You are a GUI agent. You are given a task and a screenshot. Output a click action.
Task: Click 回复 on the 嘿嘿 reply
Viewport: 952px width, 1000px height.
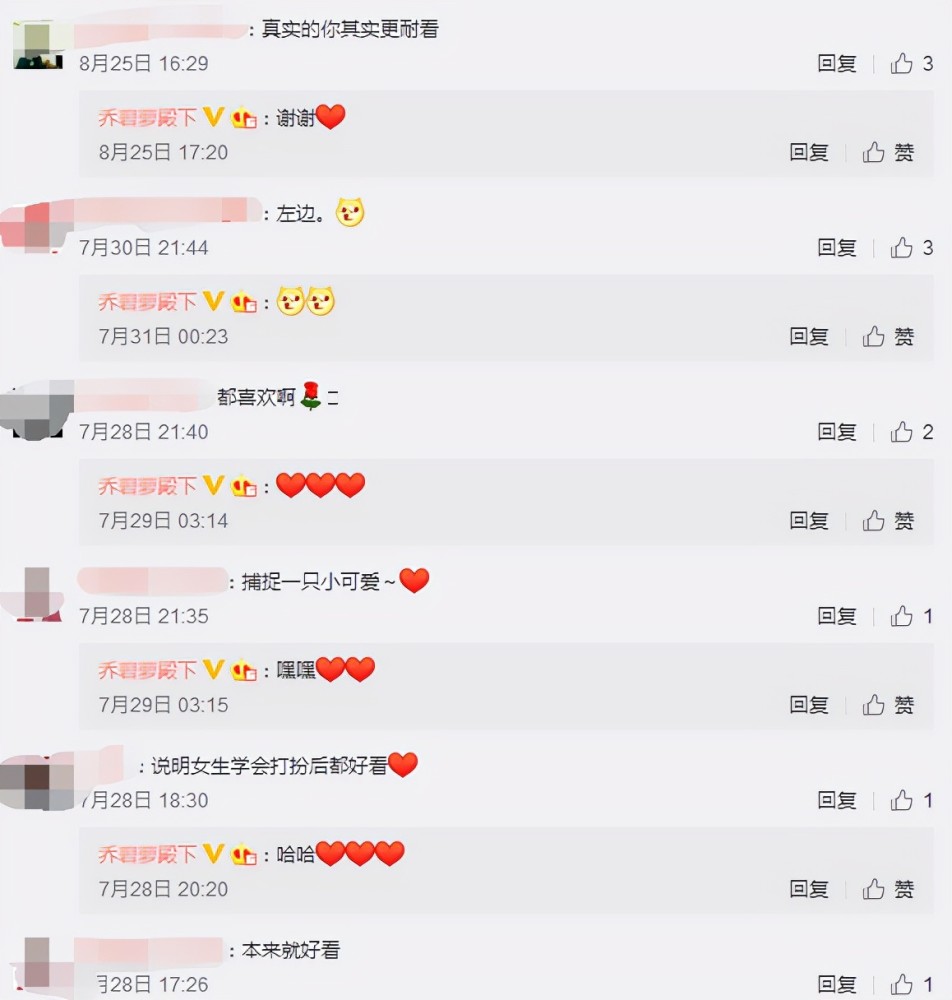tap(809, 705)
